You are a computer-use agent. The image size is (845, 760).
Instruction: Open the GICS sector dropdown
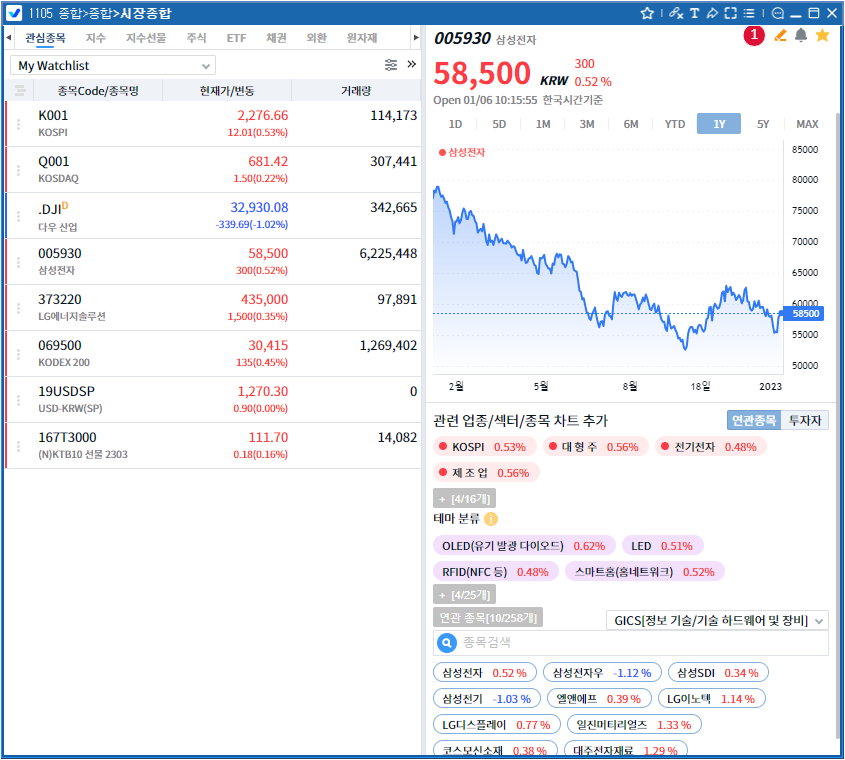tap(717, 621)
